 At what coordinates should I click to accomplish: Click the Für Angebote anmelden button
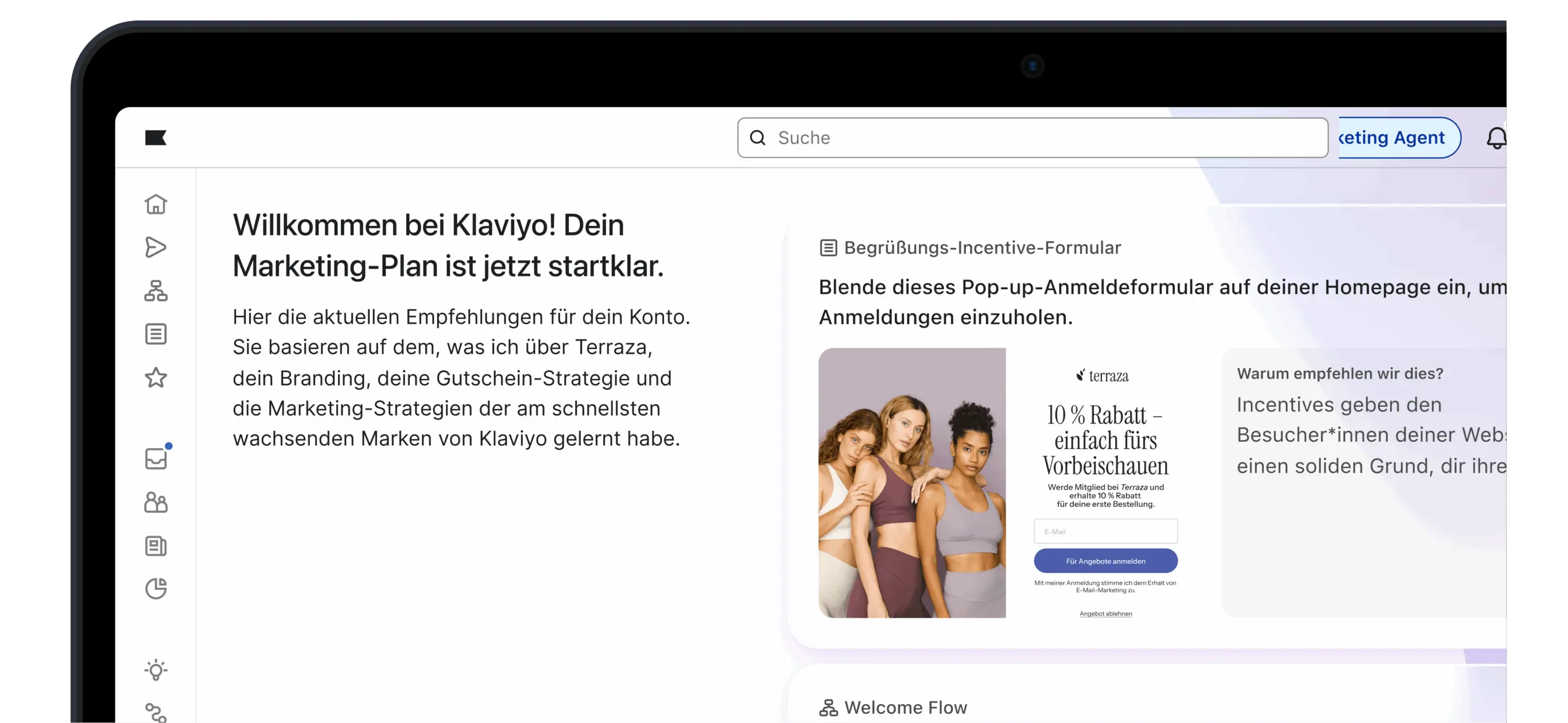(1105, 561)
